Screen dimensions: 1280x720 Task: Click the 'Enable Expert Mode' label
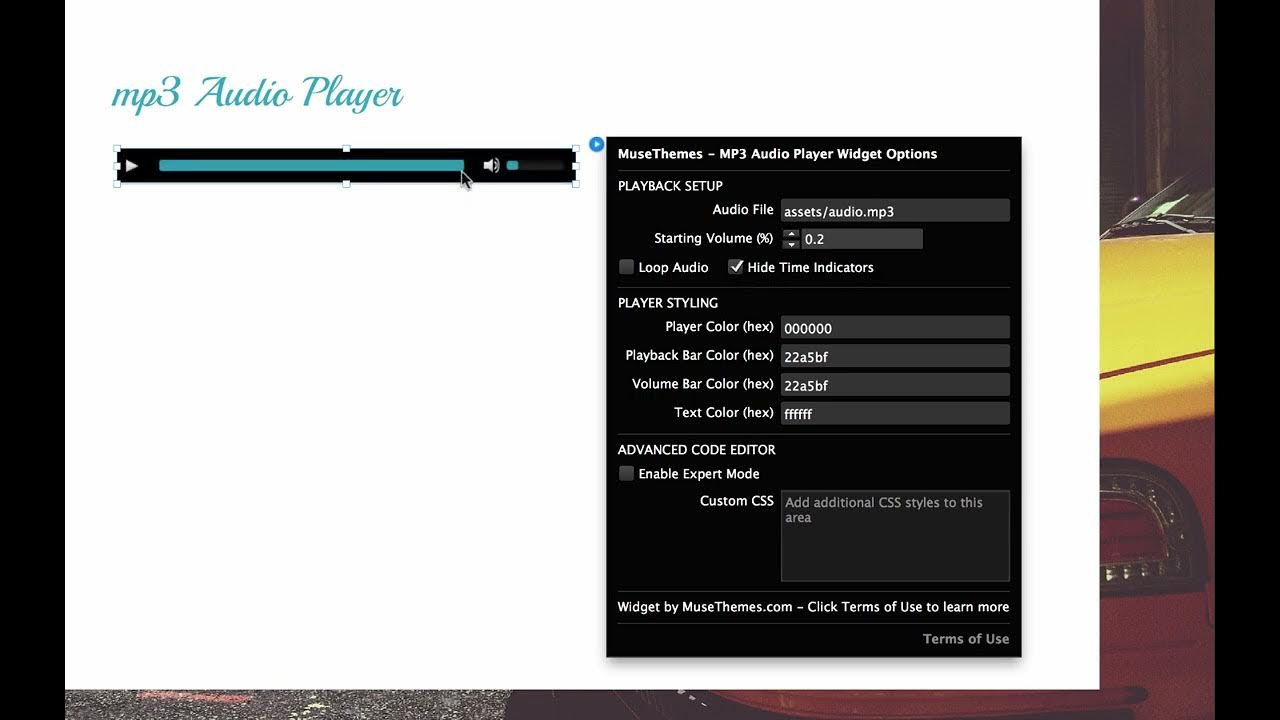point(699,474)
